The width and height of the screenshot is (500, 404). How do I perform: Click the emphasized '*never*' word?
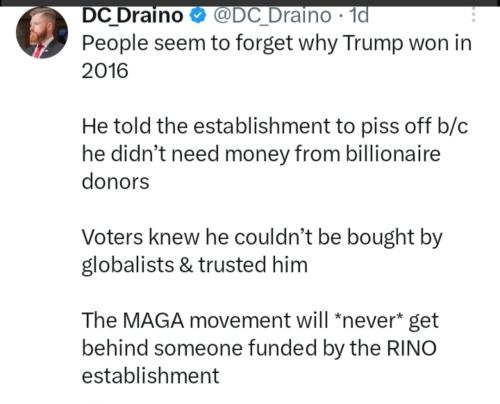[368, 320]
